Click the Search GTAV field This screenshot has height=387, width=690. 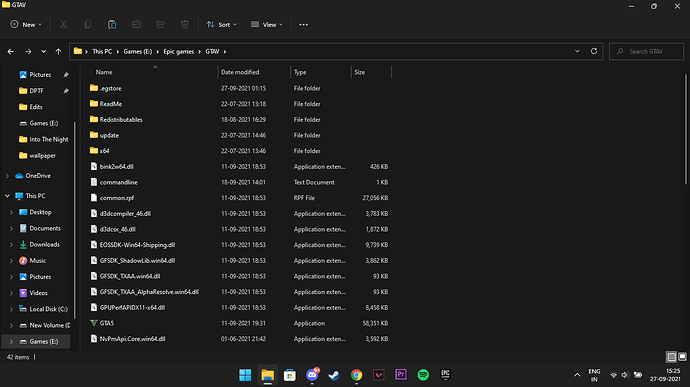[x=646, y=52]
